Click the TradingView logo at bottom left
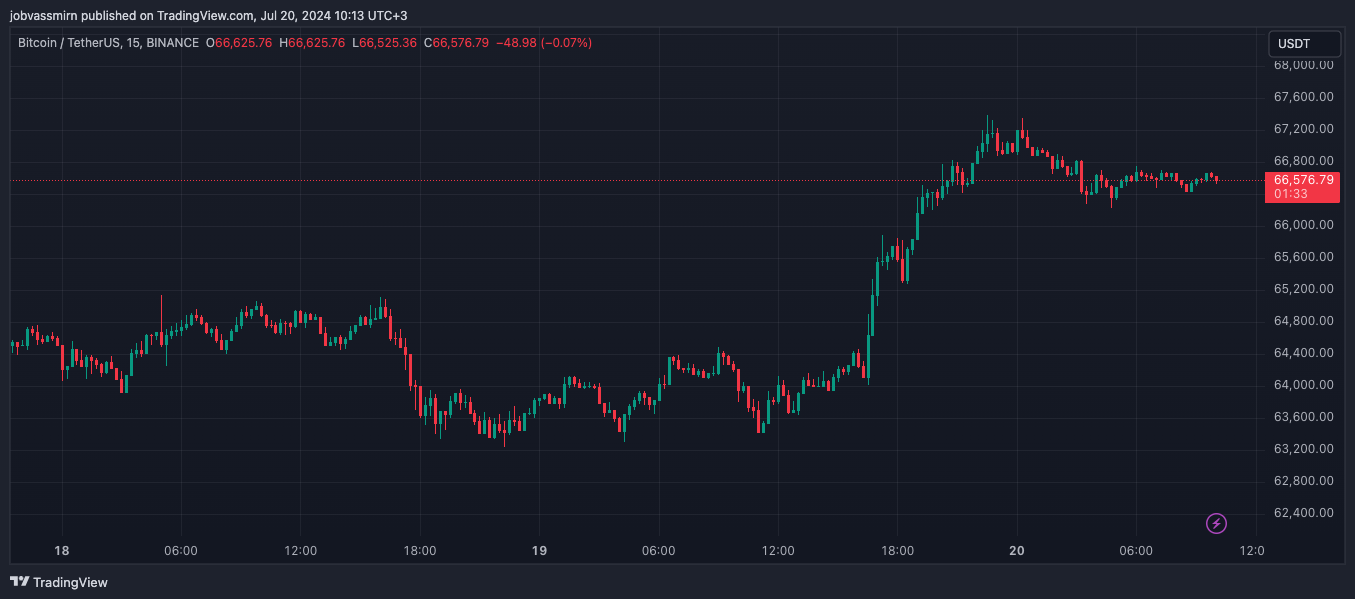This screenshot has width=1355, height=599. pos(59,582)
